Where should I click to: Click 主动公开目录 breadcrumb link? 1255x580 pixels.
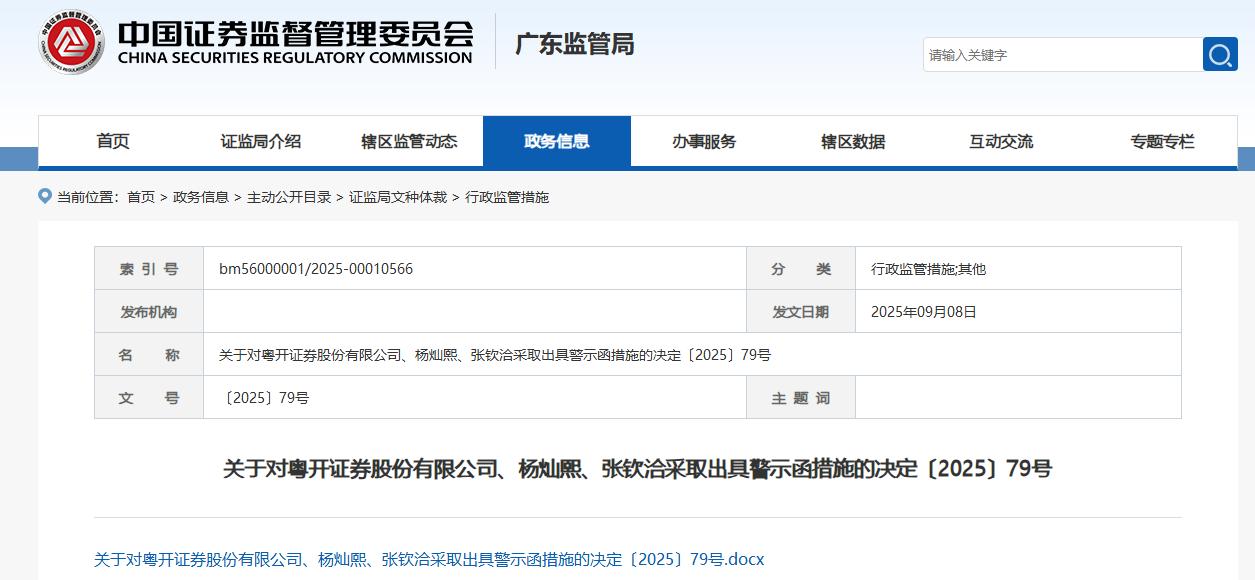coord(289,197)
